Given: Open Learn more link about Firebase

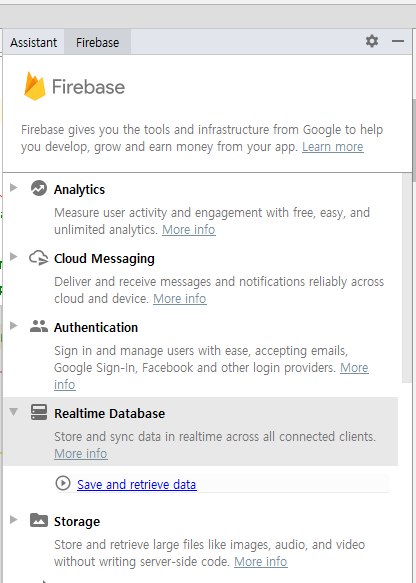Looking at the screenshot, I should coord(332,147).
